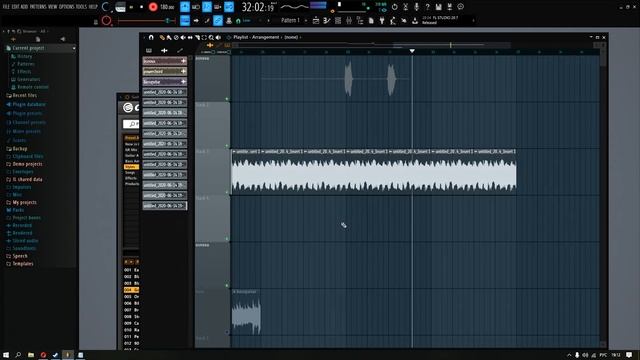
Task: Show audio clips in the picker panel
Action: pyautogui.click(x=164, y=50)
